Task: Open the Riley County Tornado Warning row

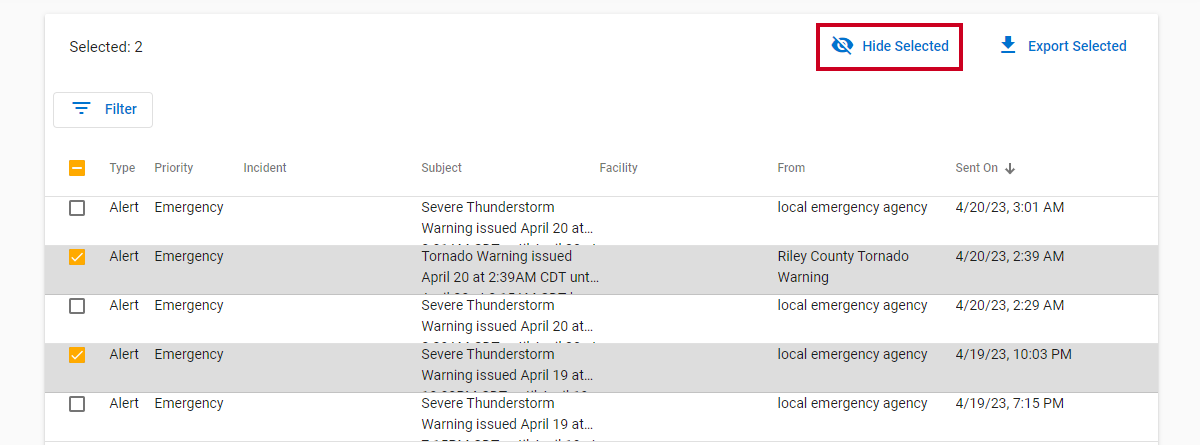Action: [x=602, y=270]
